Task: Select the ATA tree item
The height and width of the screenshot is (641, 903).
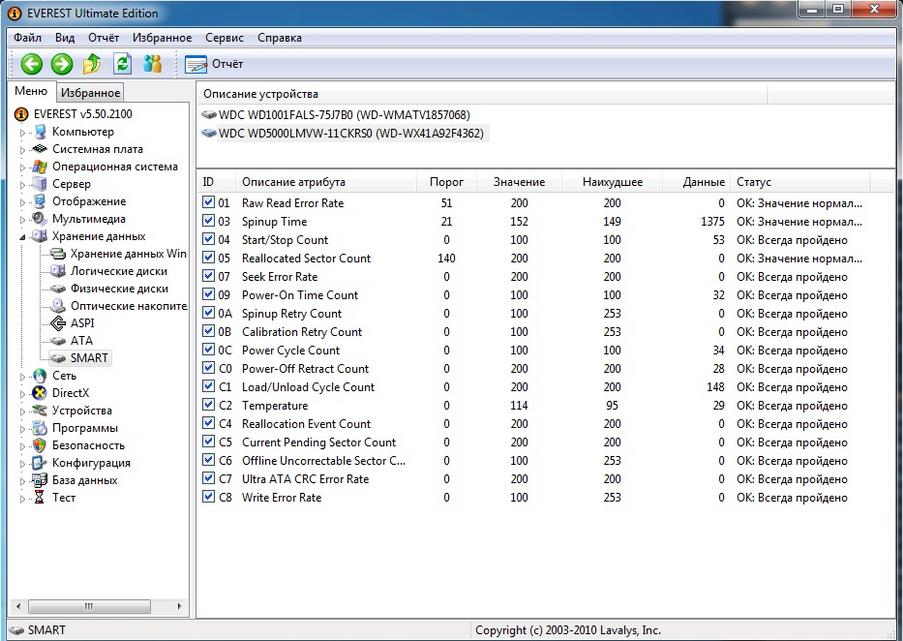Action: pyautogui.click(x=72, y=340)
